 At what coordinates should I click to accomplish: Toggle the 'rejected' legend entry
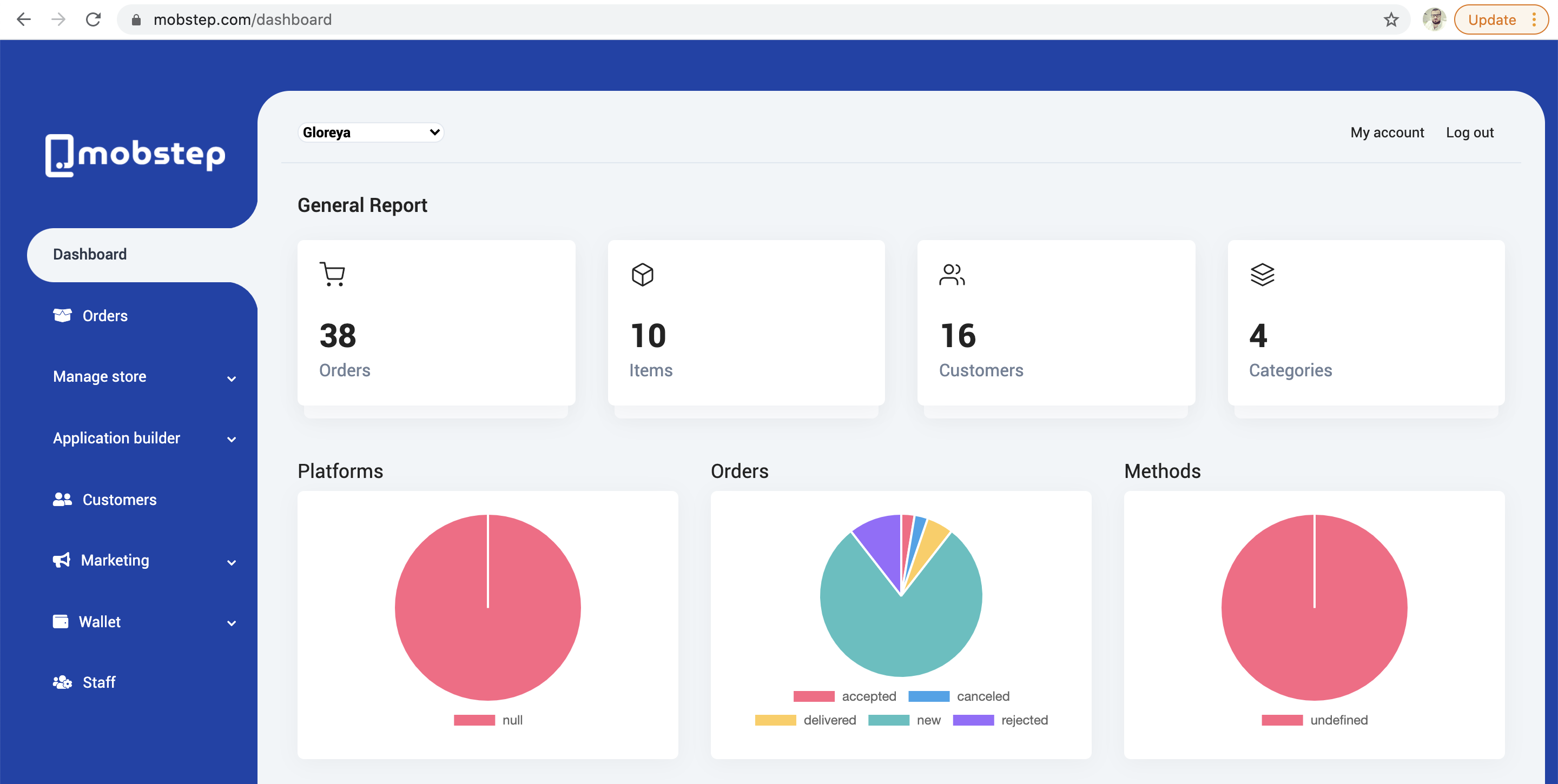1000,720
